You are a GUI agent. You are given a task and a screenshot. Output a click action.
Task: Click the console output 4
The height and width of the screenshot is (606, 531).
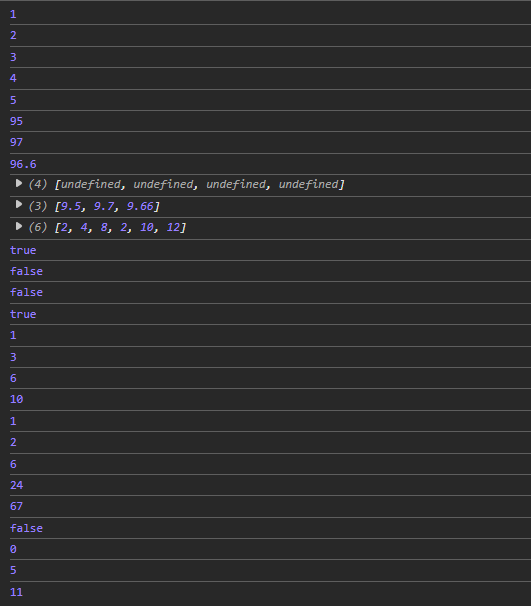[13, 78]
